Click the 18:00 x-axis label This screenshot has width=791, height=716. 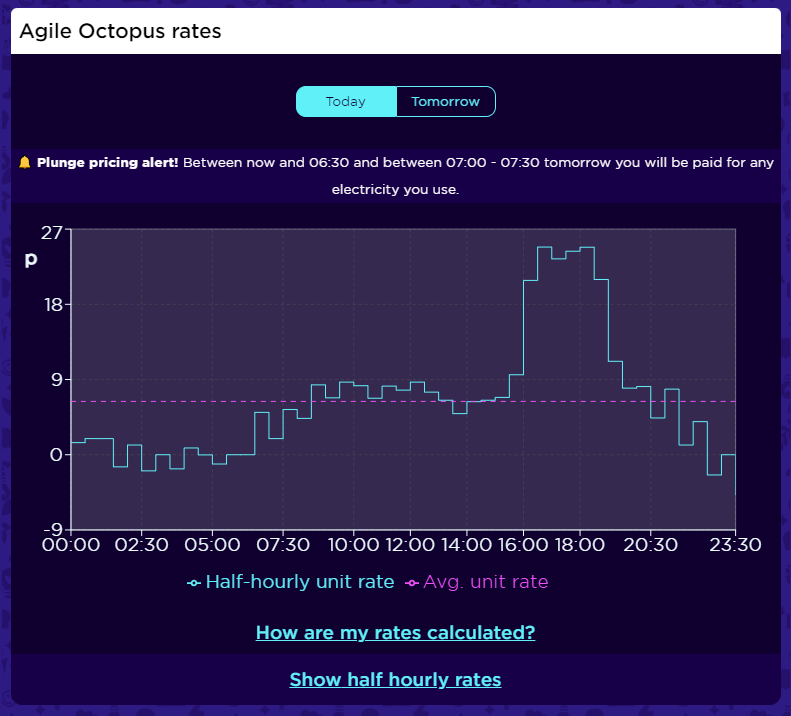coord(580,545)
